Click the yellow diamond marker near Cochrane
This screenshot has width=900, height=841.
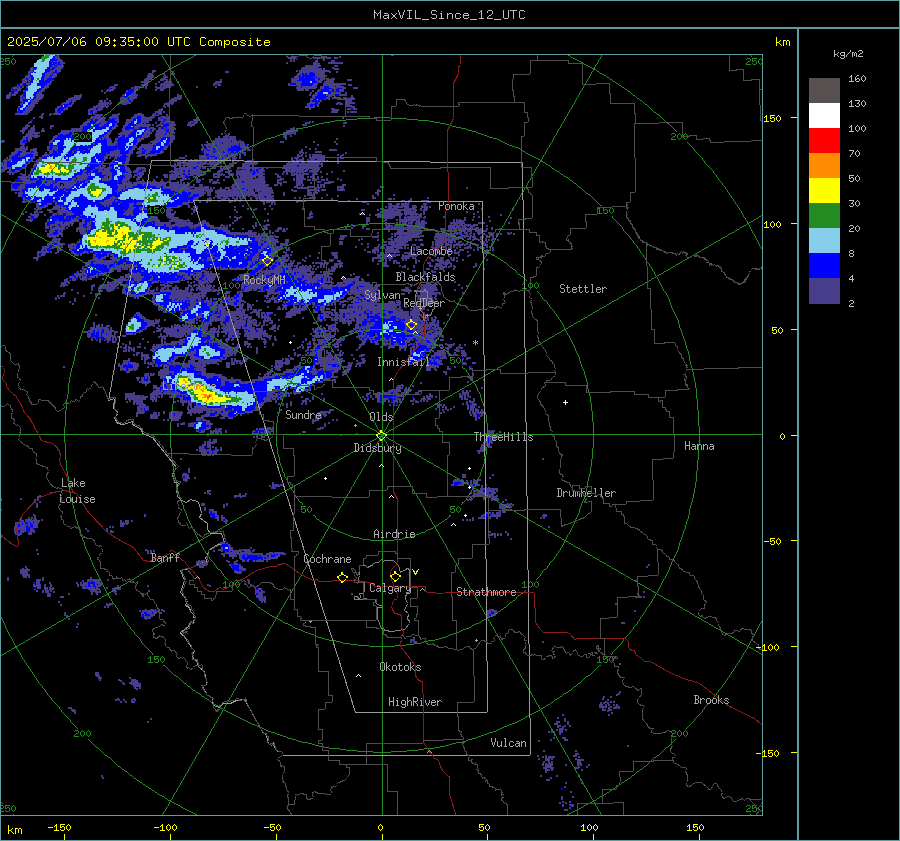tap(342, 578)
